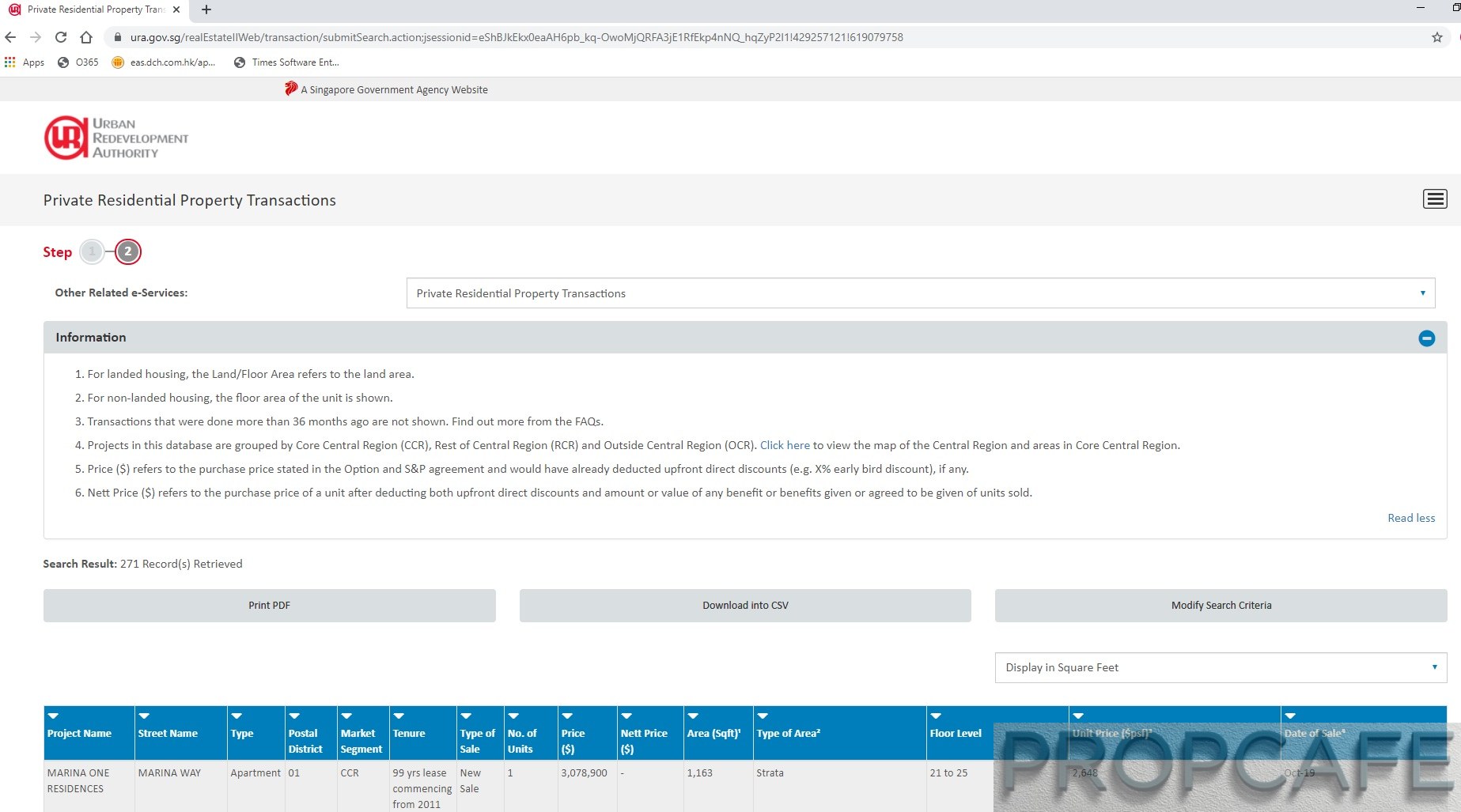Open the hamburger menu icon

coord(1434,199)
